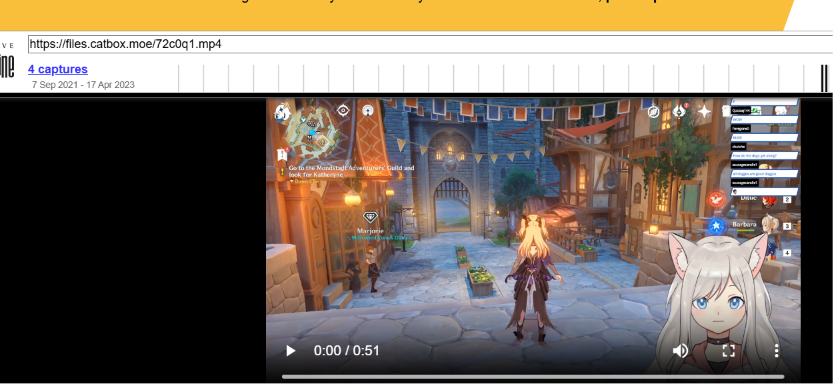Viewport: 833px width, 384px height.
Task: Play the catbox video
Action: point(290,351)
